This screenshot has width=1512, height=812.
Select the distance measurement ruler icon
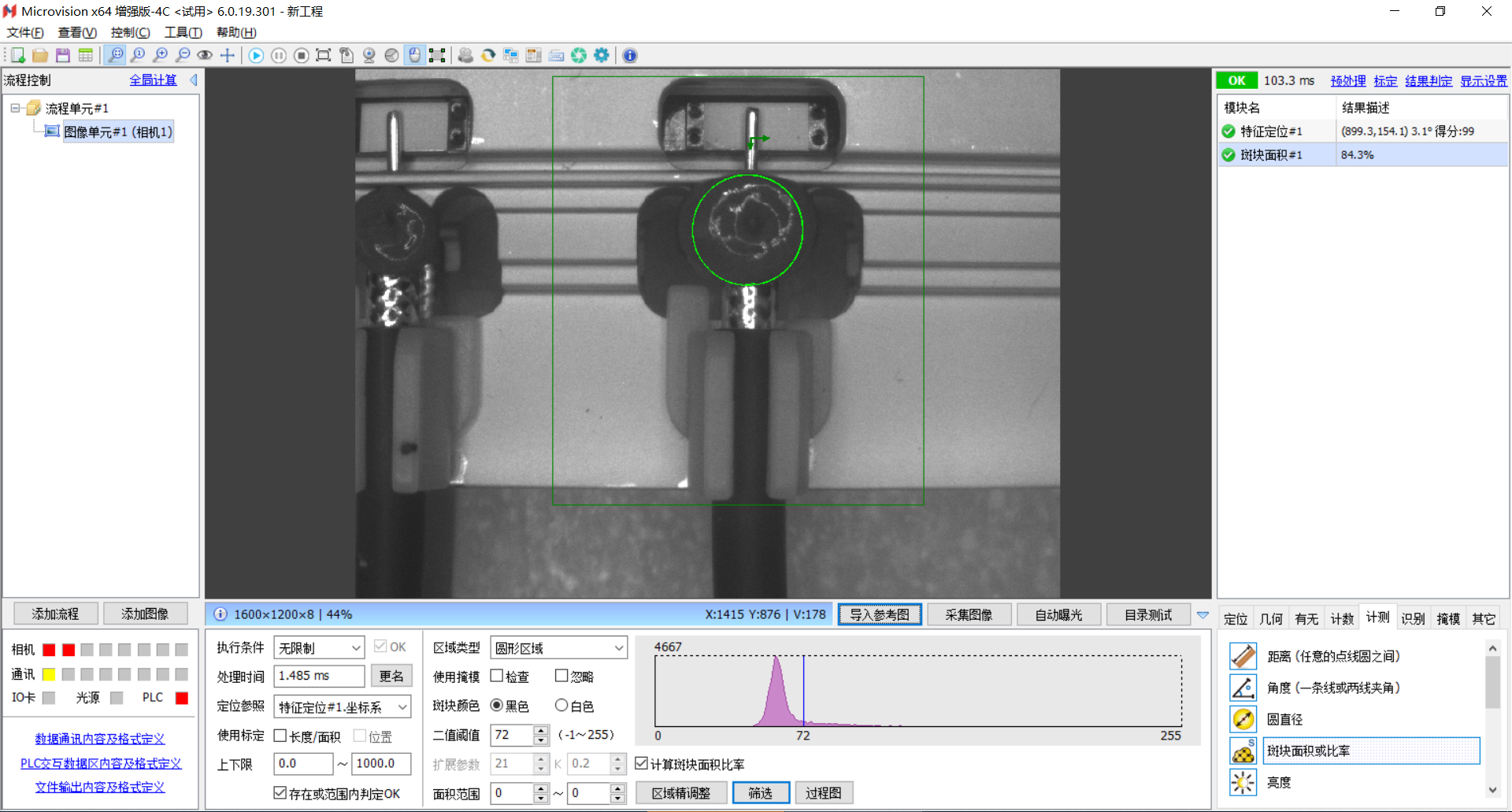tap(1243, 656)
